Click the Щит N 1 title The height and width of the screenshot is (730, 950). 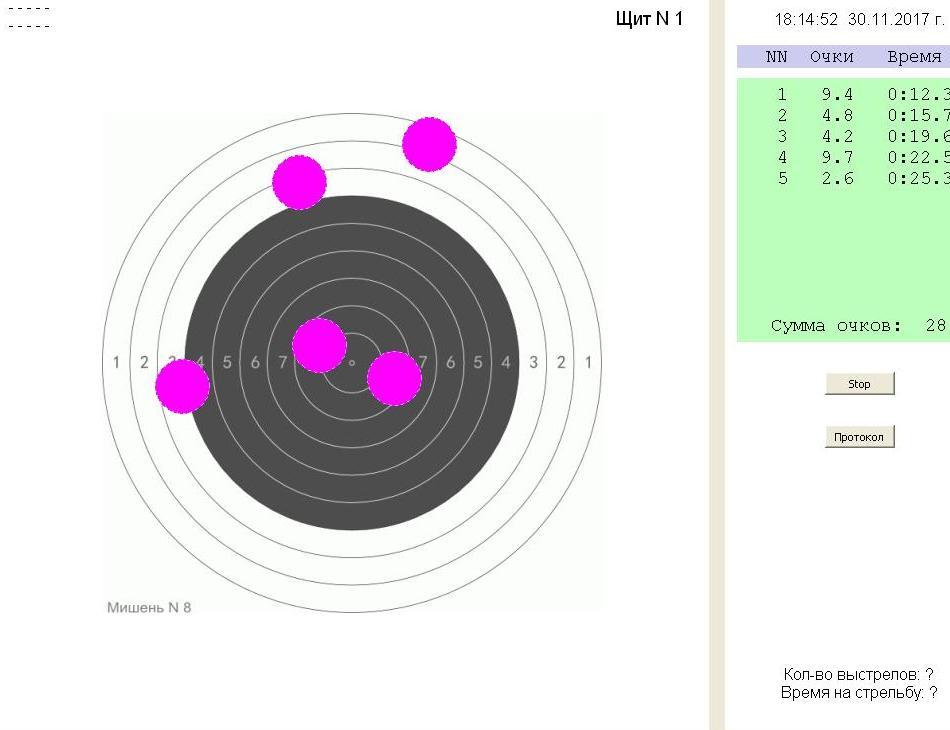coord(650,19)
